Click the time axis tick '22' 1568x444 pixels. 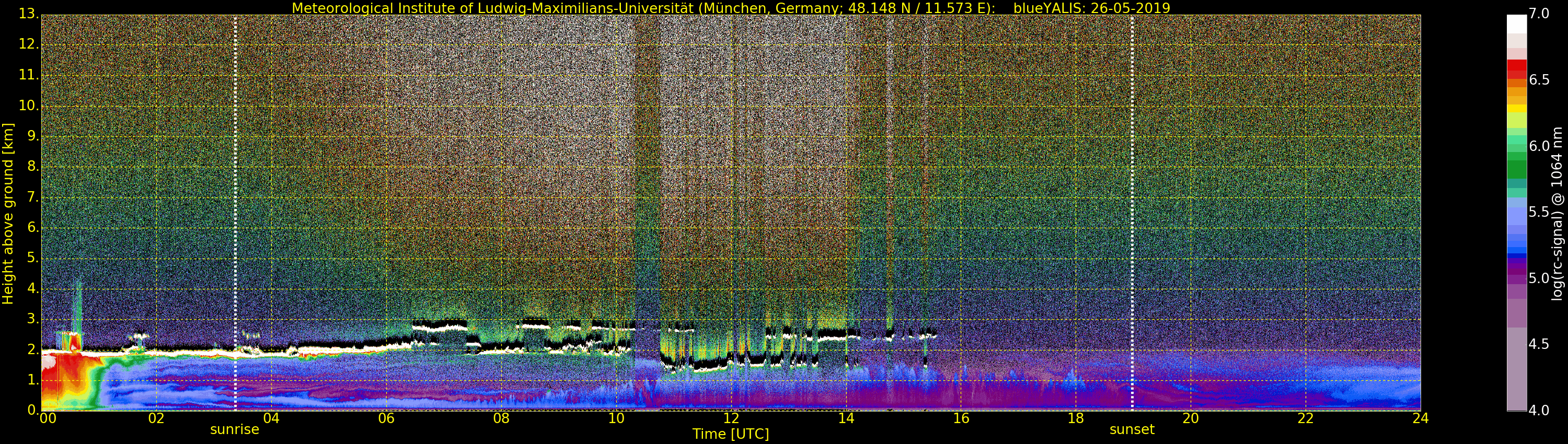coord(1306,418)
